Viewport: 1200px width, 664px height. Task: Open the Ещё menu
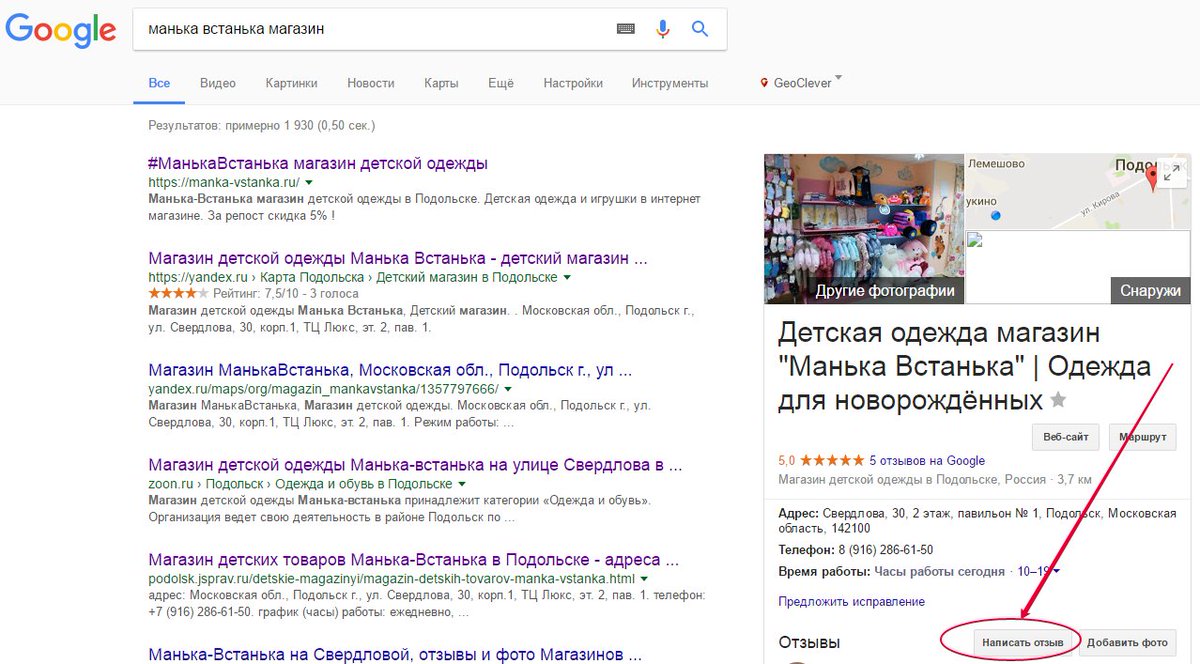click(x=501, y=84)
